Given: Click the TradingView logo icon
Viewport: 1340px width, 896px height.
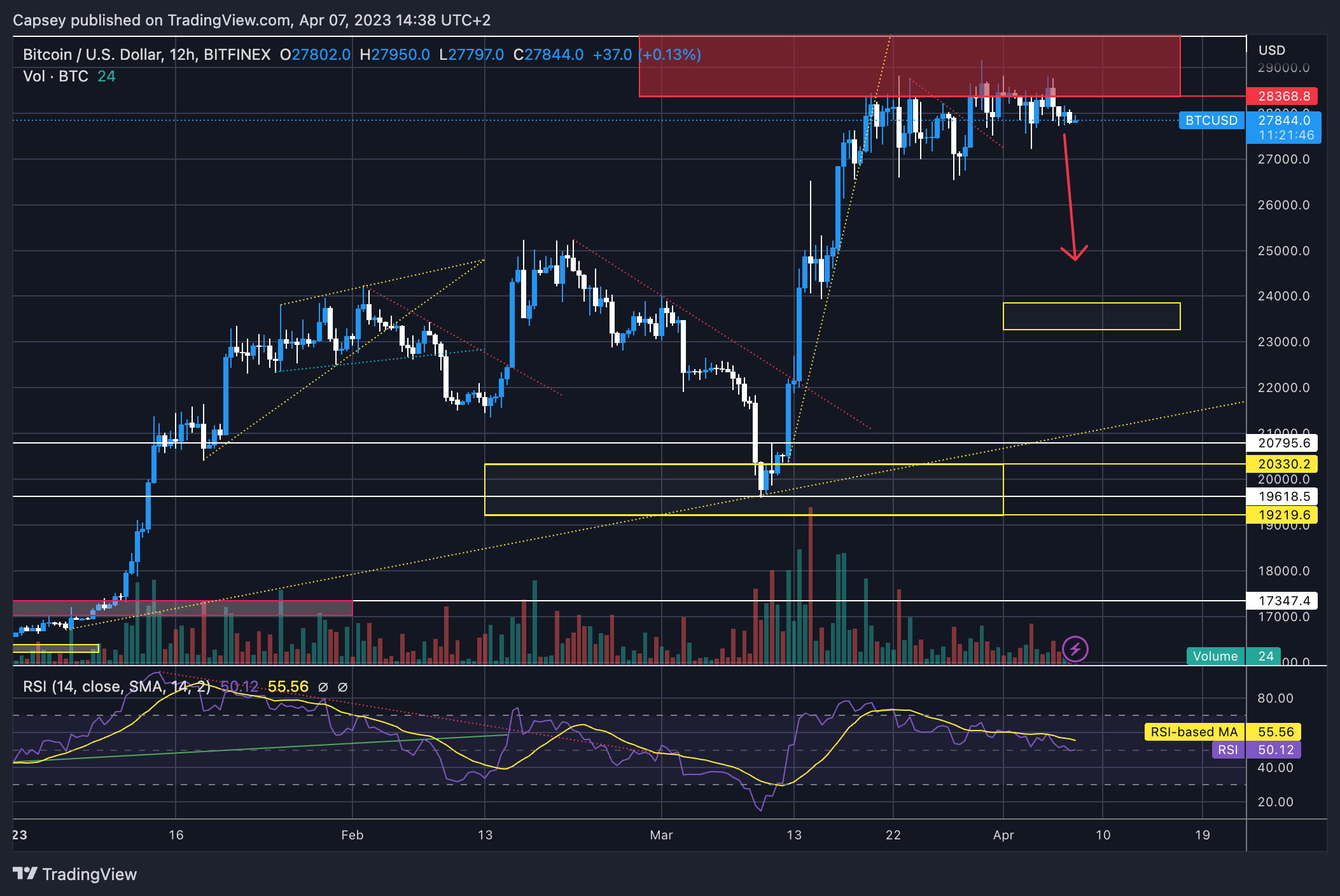Looking at the screenshot, I should pyautogui.click(x=25, y=874).
